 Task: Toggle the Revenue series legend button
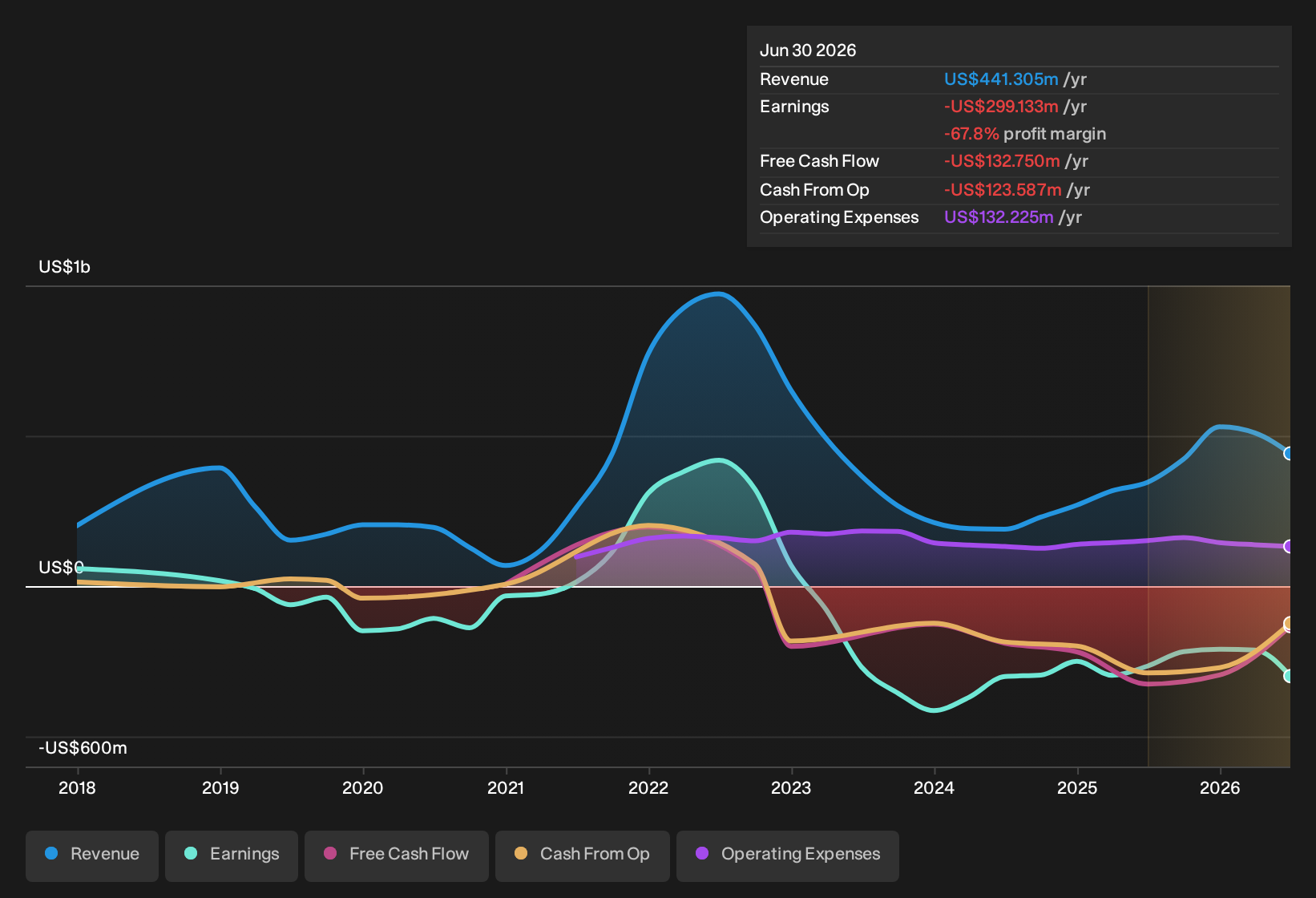tap(92, 855)
